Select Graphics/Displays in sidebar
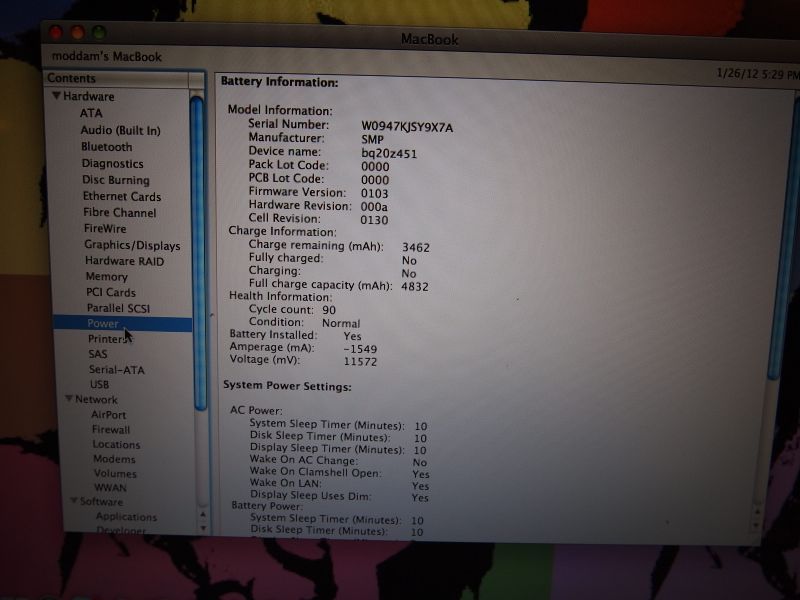 pyautogui.click(x=132, y=245)
